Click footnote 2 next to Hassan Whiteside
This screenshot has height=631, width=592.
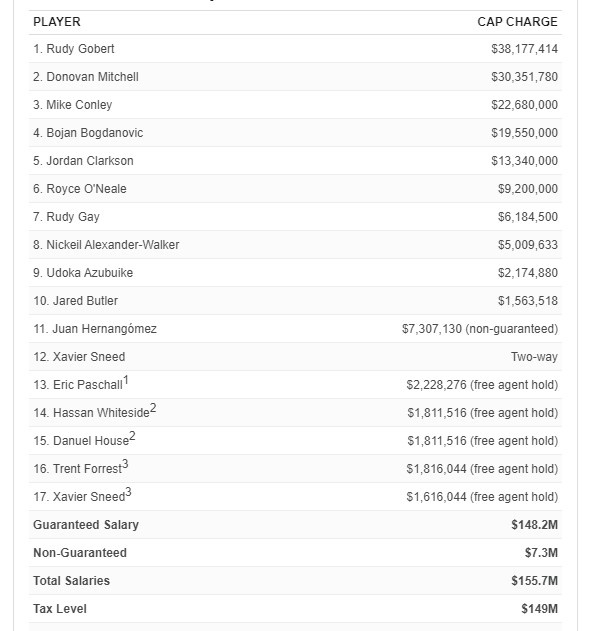tap(153, 408)
